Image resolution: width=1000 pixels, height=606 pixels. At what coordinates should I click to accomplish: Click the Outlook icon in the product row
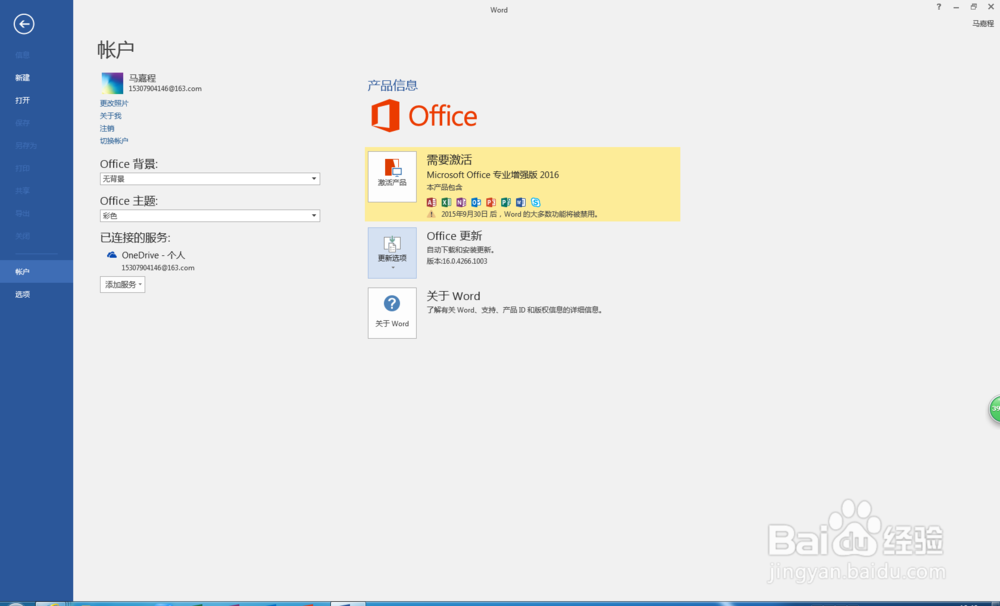pyautogui.click(x=477, y=202)
